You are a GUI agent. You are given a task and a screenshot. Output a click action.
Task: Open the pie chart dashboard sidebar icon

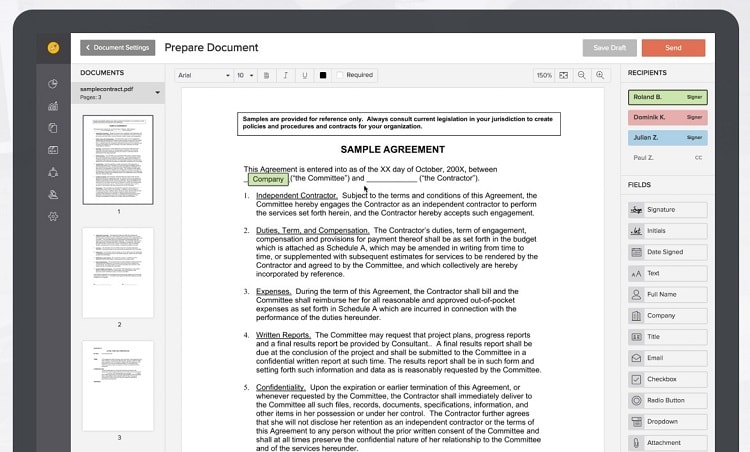pyautogui.click(x=53, y=84)
